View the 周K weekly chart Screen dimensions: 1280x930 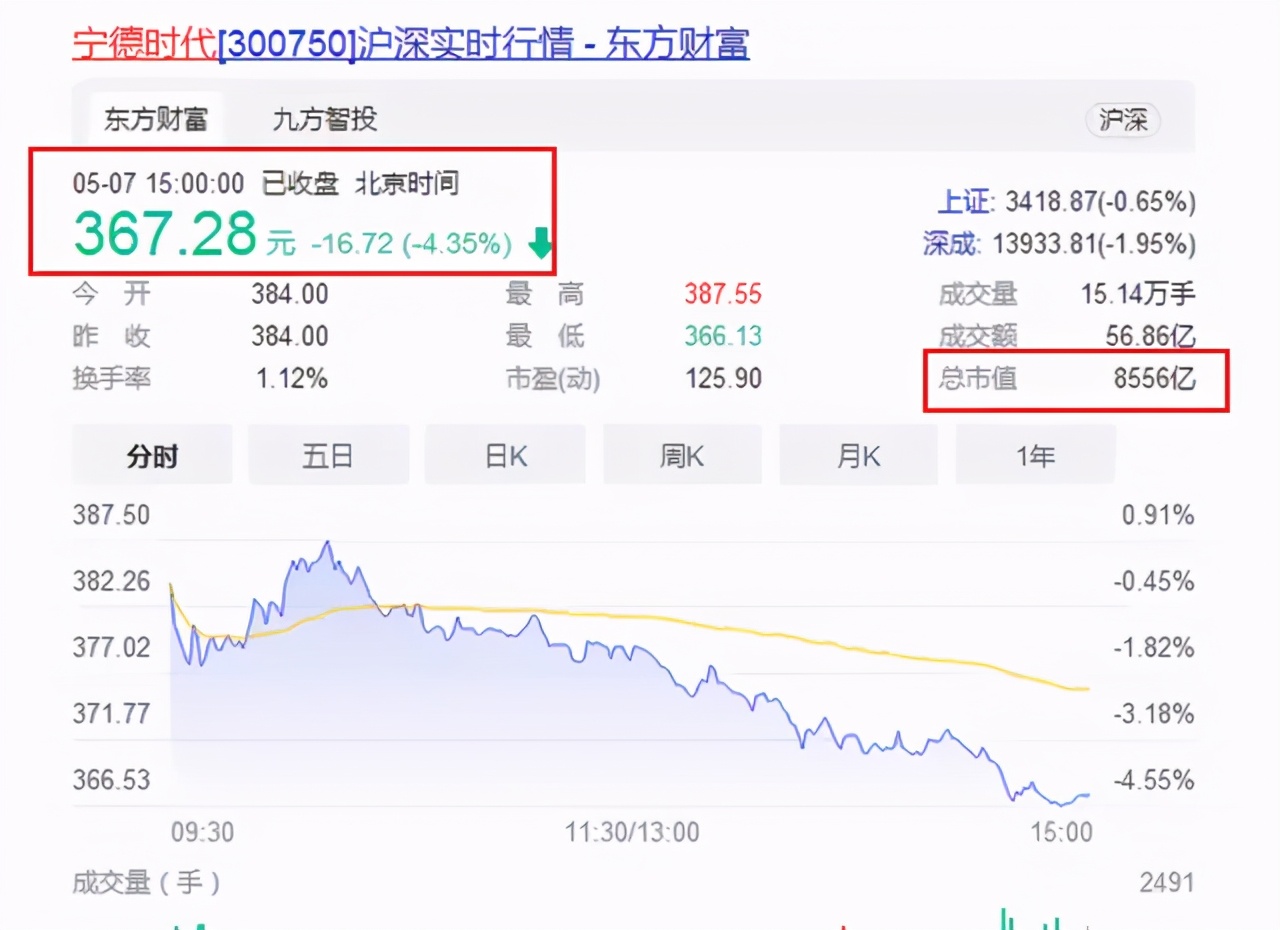[682, 455]
